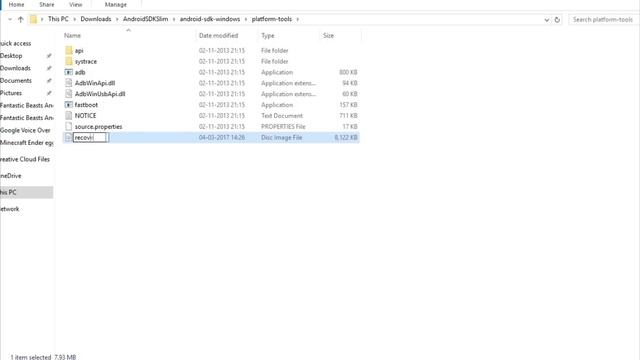Navigate to This PC breadcrumb
Image resolution: width=640 pixels, height=360 pixels.
58,19
